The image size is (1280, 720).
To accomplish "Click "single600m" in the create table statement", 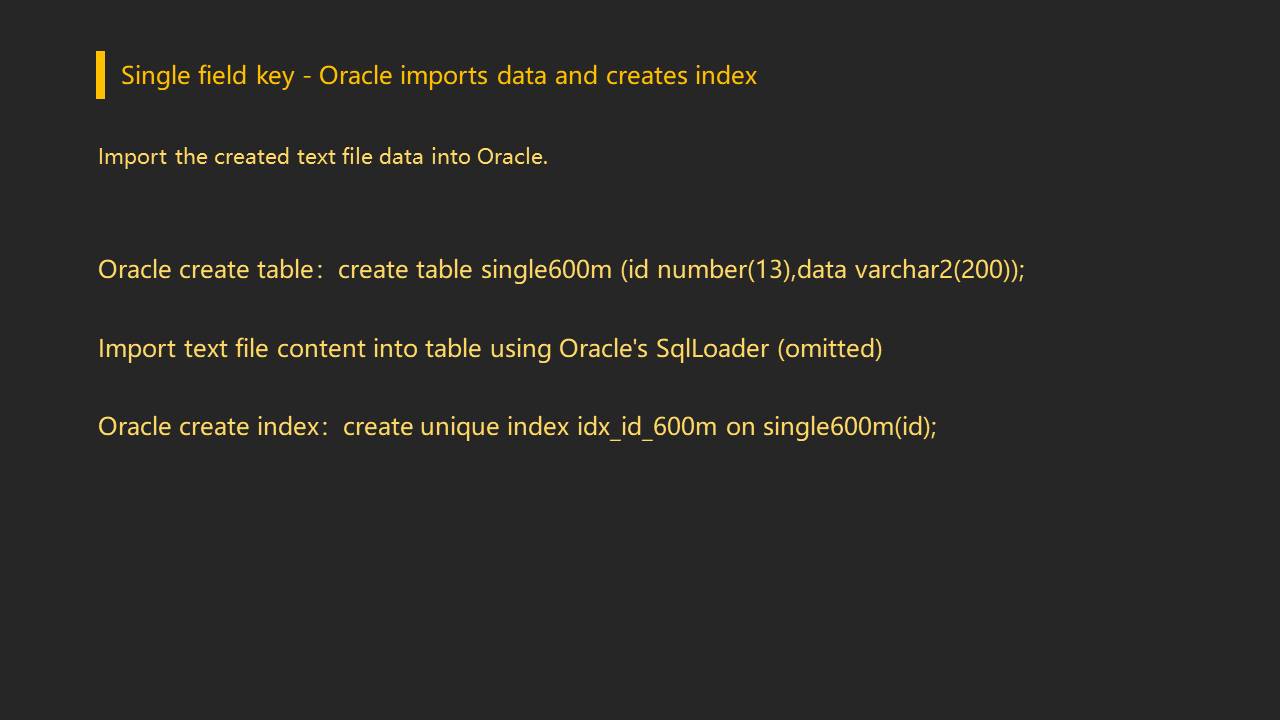I will (x=546, y=270).
